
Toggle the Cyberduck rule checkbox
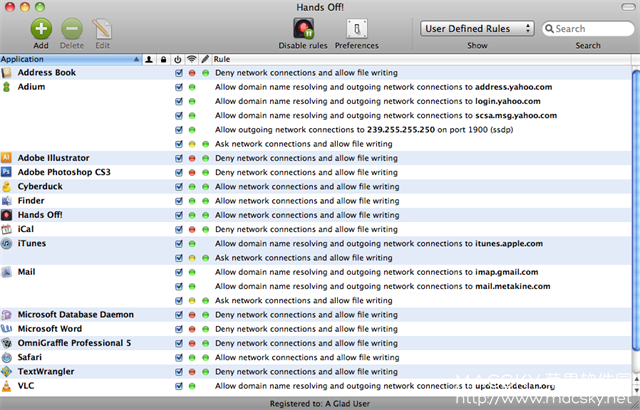click(178, 187)
